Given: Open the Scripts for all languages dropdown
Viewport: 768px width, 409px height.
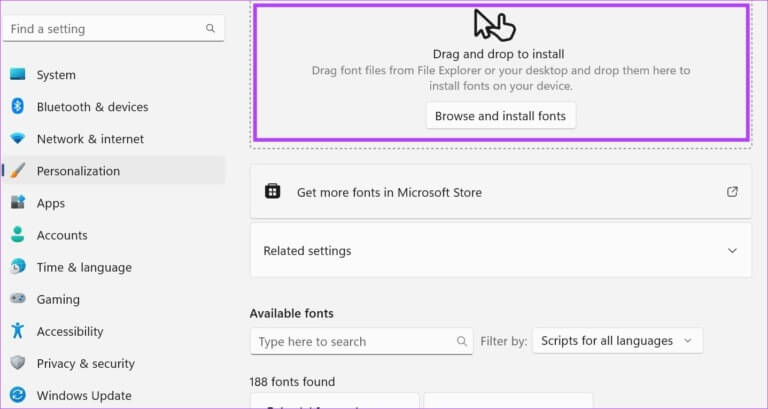Looking at the screenshot, I should (x=617, y=340).
